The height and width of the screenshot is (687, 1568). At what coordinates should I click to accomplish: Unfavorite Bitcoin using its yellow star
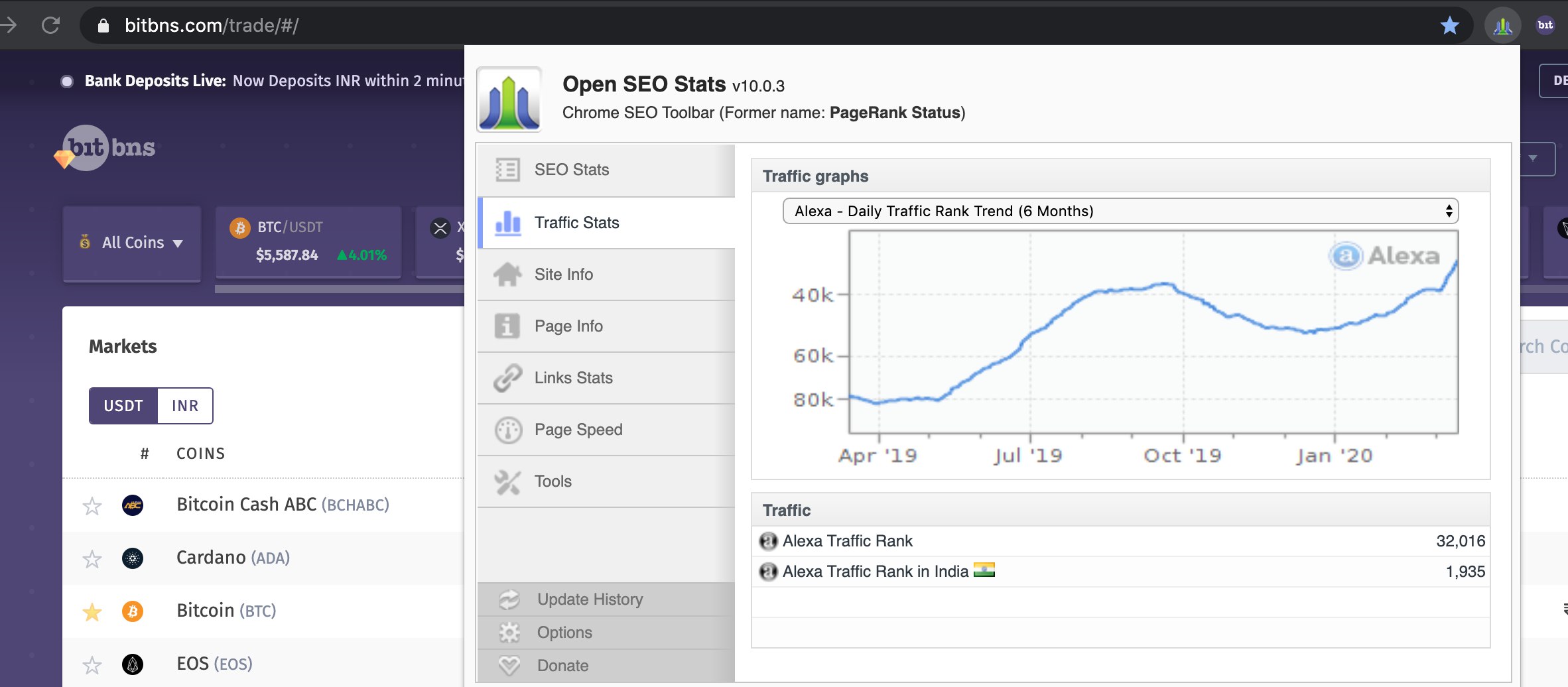pyautogui.click(x=92, y=612)
